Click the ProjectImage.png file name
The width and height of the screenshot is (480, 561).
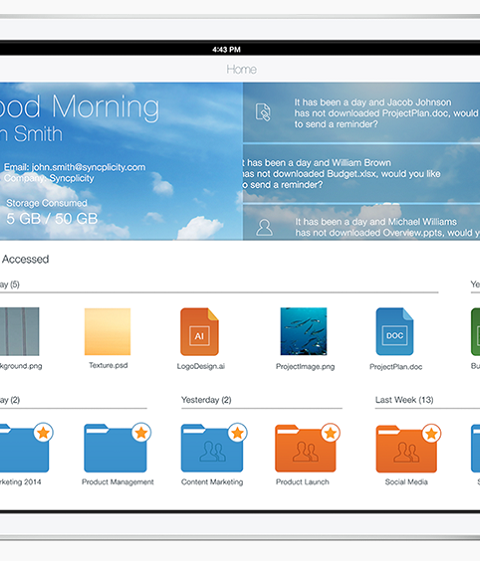pyautogui.click(x=305, y=367)
